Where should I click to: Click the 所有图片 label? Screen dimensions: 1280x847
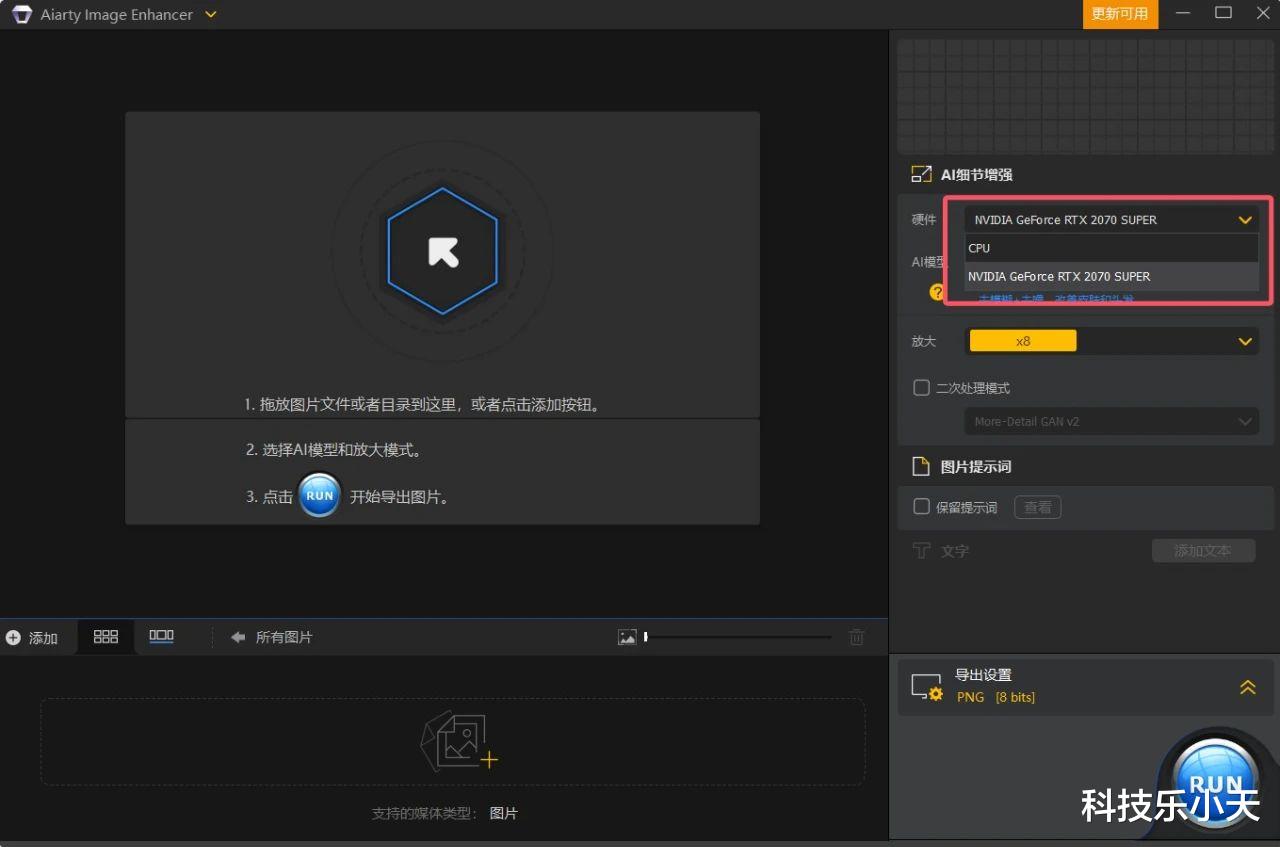click(x=284, y=637)
